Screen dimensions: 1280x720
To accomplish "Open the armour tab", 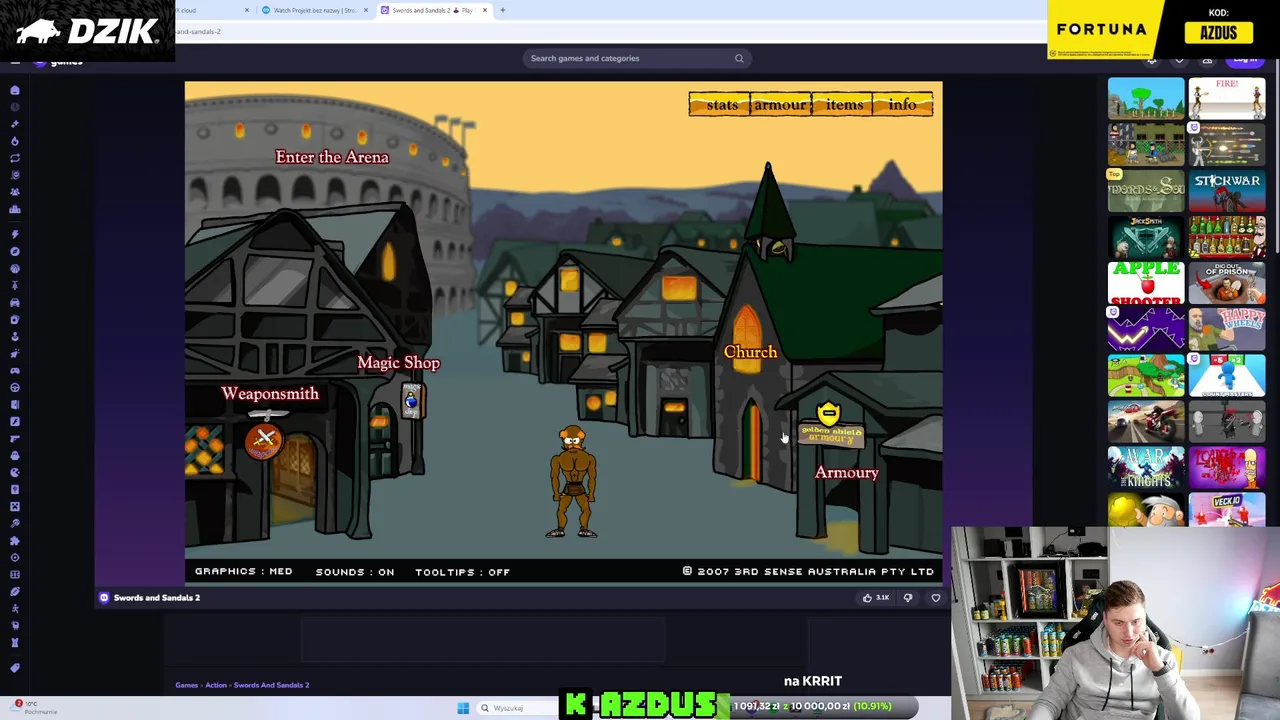I will pyautogui.click(x=780, y=105).
